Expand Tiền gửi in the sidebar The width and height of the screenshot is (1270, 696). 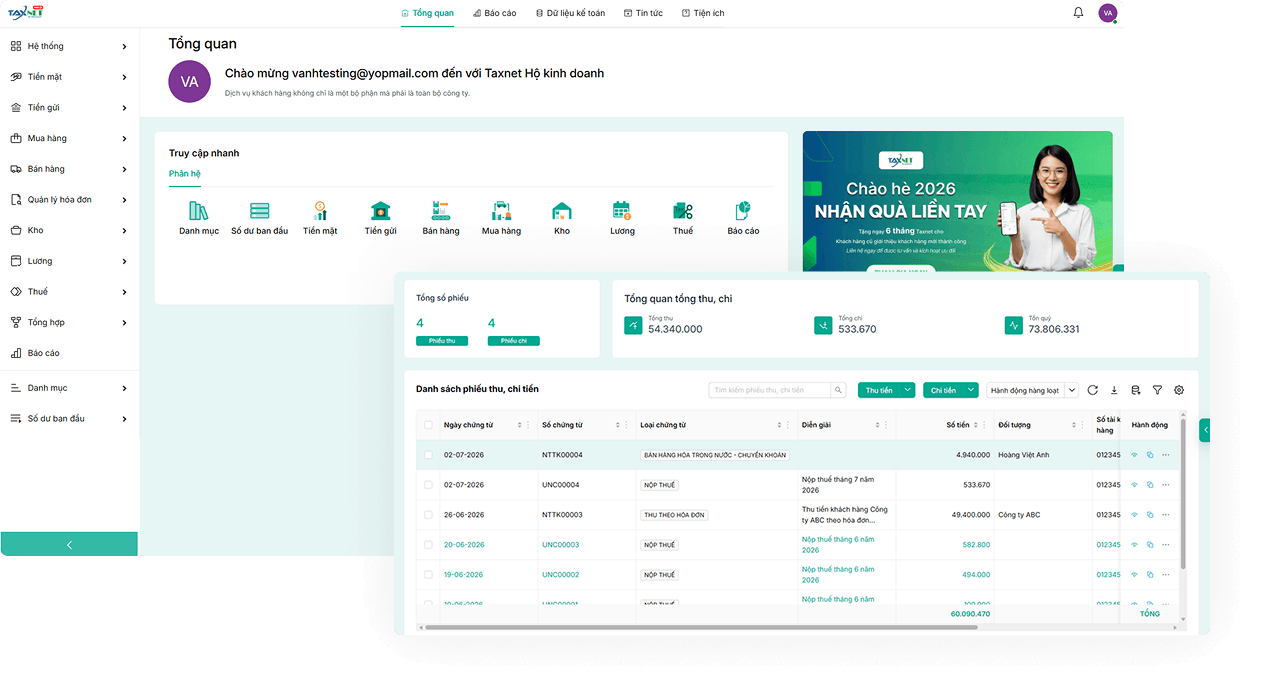(69, 108)
